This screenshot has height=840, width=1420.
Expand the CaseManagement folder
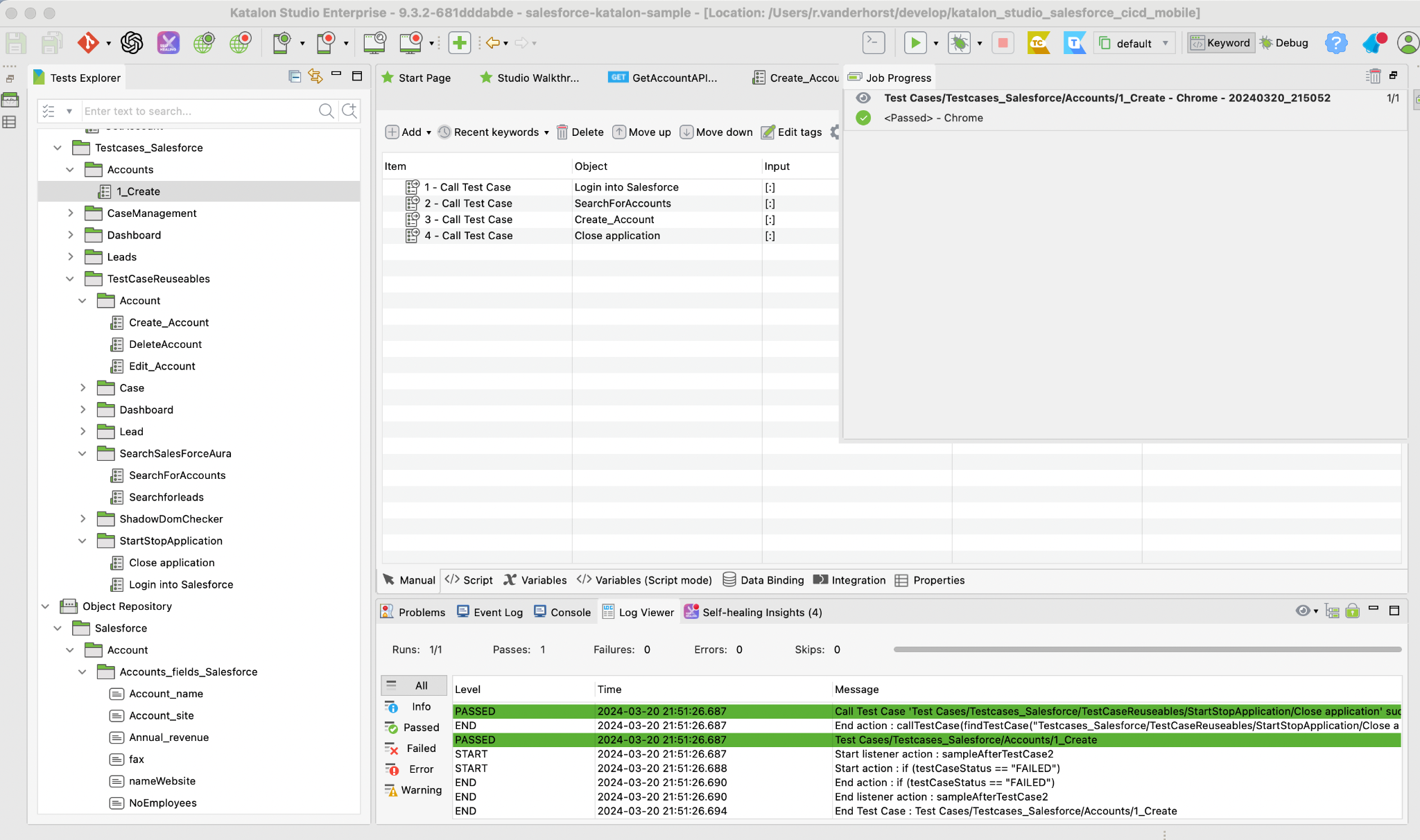[x=70, y=213]
